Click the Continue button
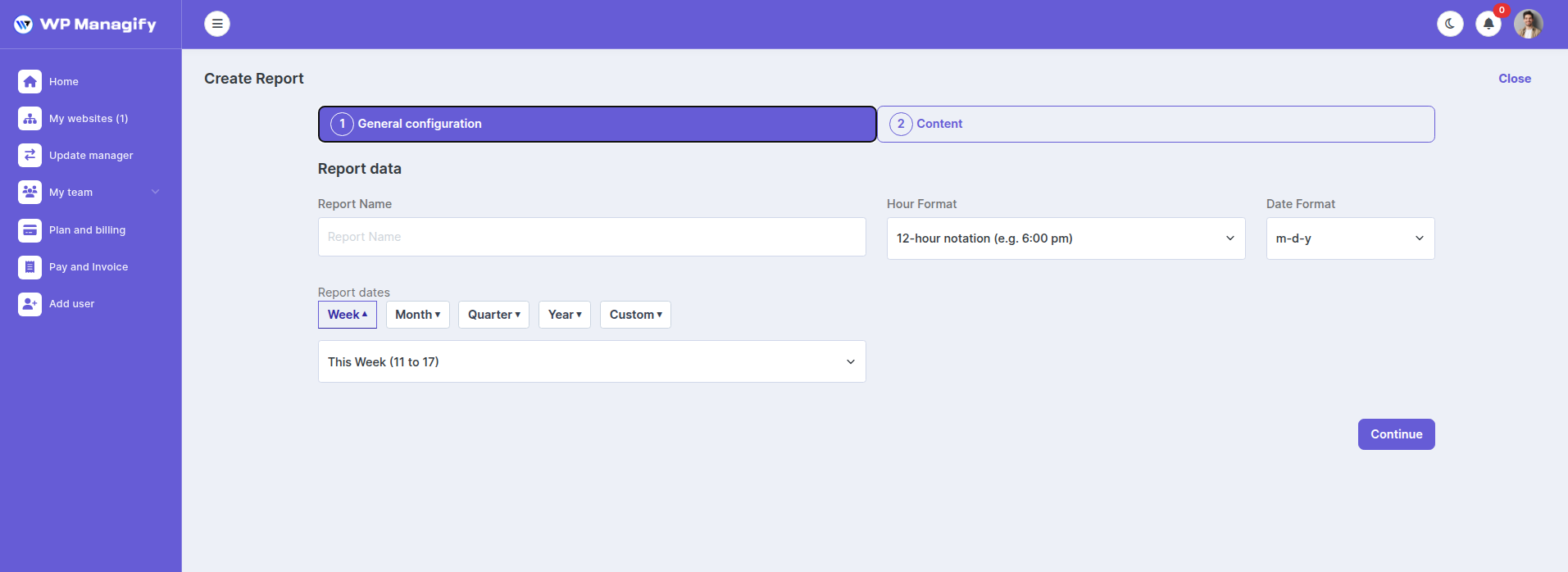The image size is (1568, 572). click(x=1396, y=434)
